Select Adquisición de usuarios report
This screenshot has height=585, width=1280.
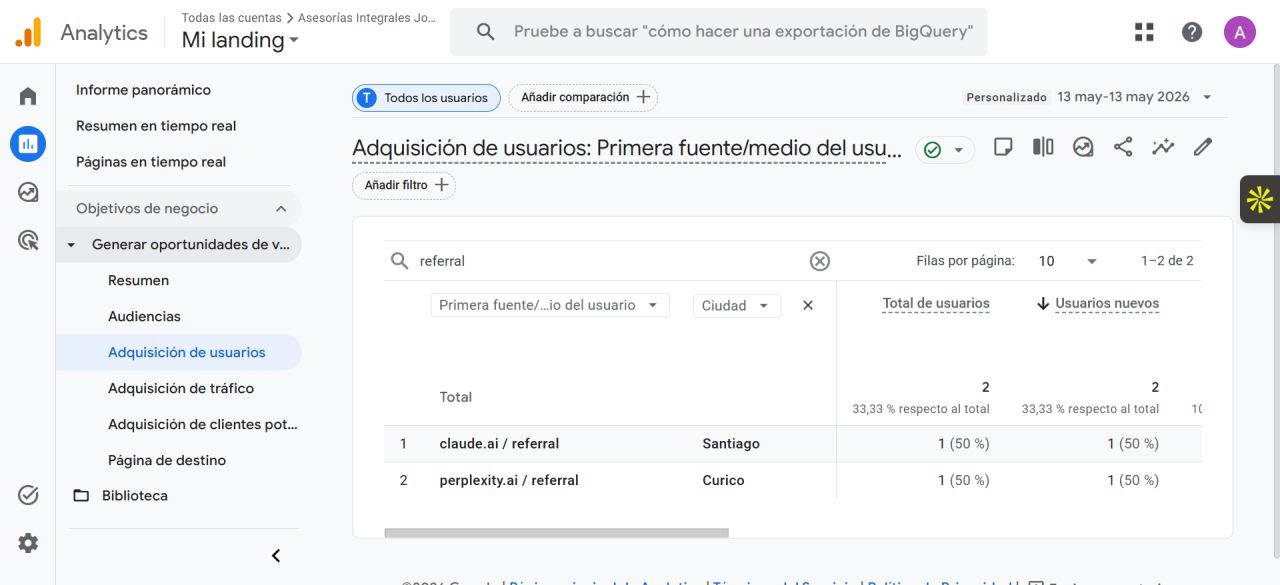(x=179, y=353)
